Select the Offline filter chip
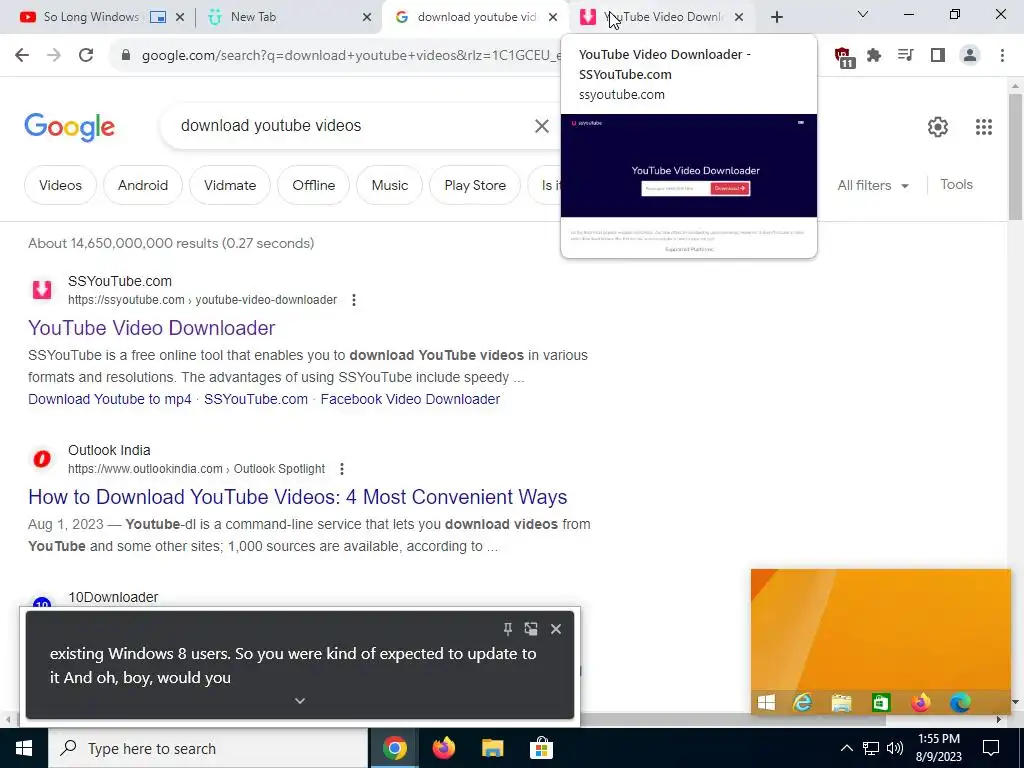Image resolution: width=1024 pixels, height=768 pixels. pos(313,185)
